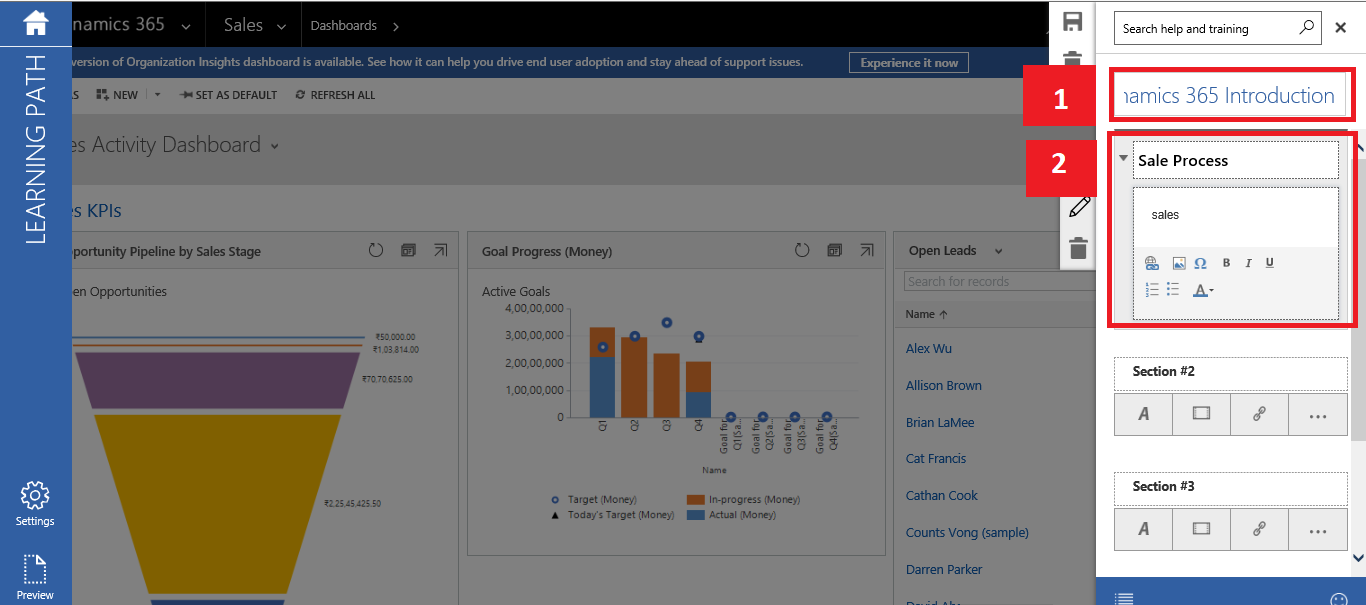Apply numbered list in editor
The height and width of the screenshot is (605, 1366).
(1152, 290)
